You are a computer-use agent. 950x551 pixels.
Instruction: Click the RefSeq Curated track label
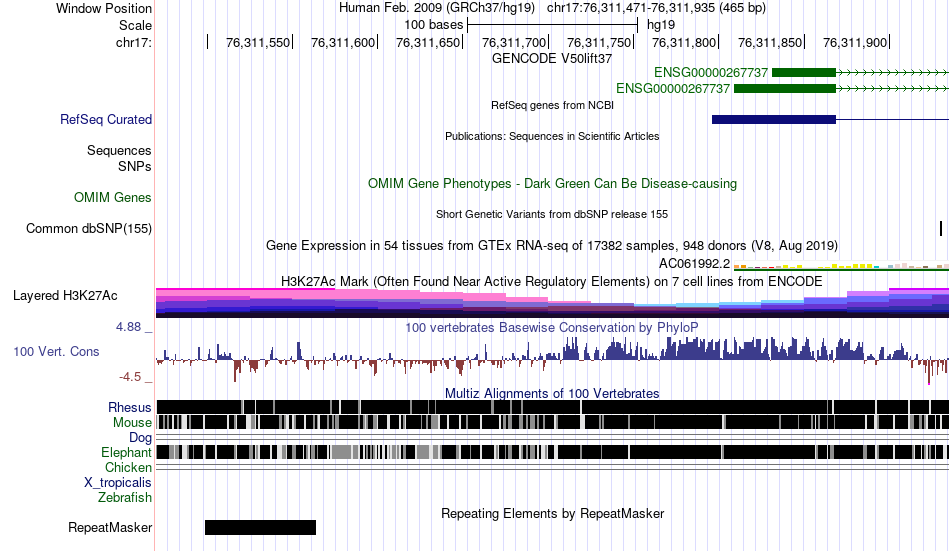106,119
